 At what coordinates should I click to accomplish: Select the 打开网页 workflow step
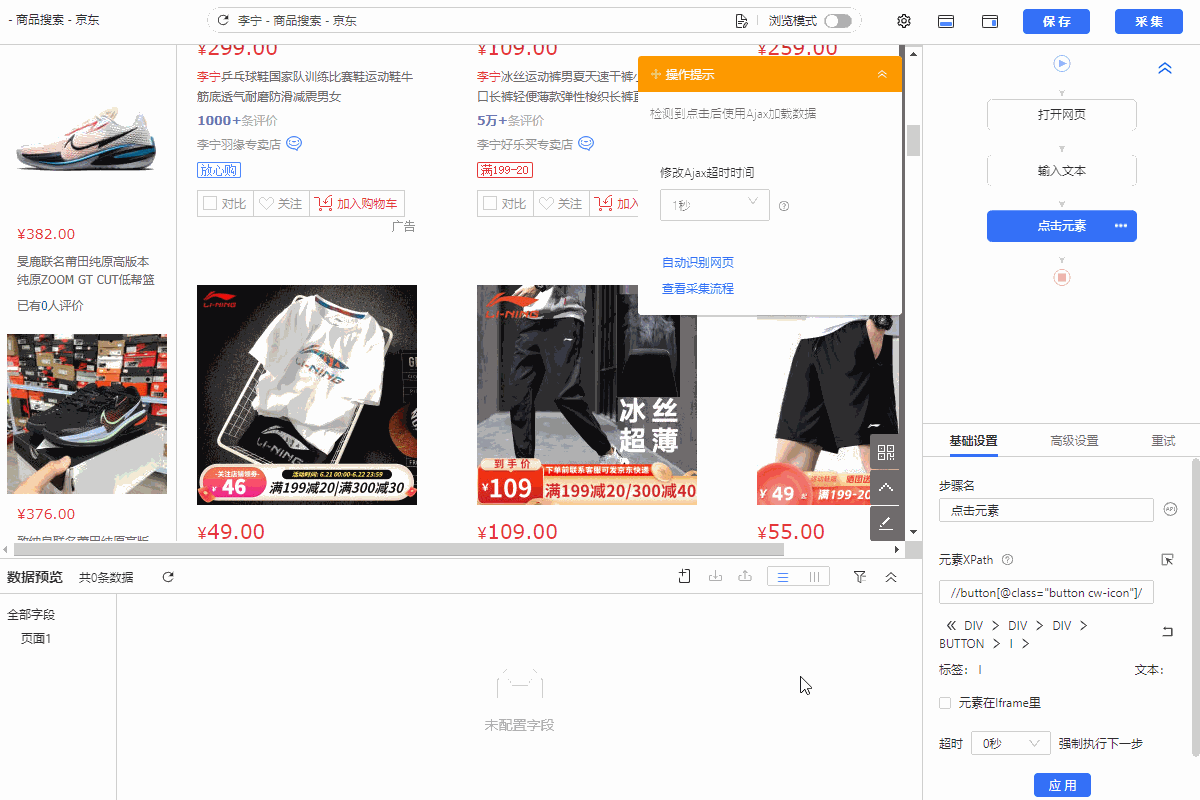[1062, 114]
